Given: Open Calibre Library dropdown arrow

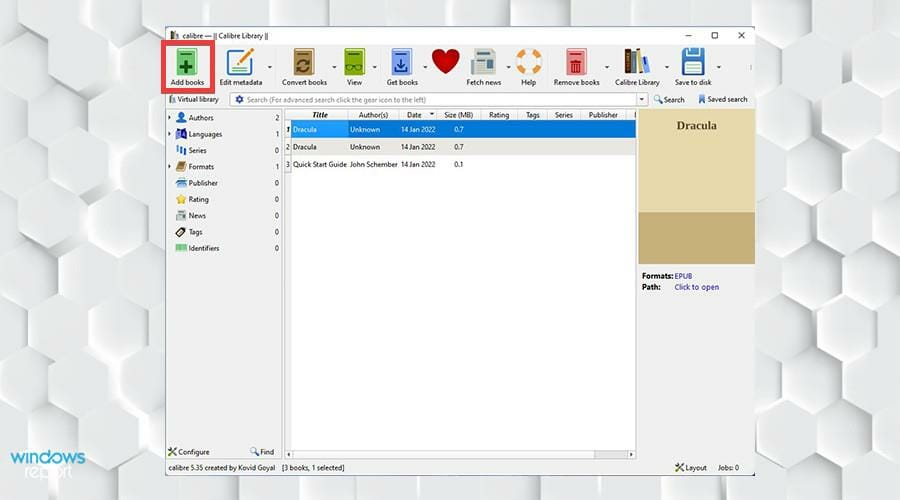Looking at the screenshot, I should point(666,67).
